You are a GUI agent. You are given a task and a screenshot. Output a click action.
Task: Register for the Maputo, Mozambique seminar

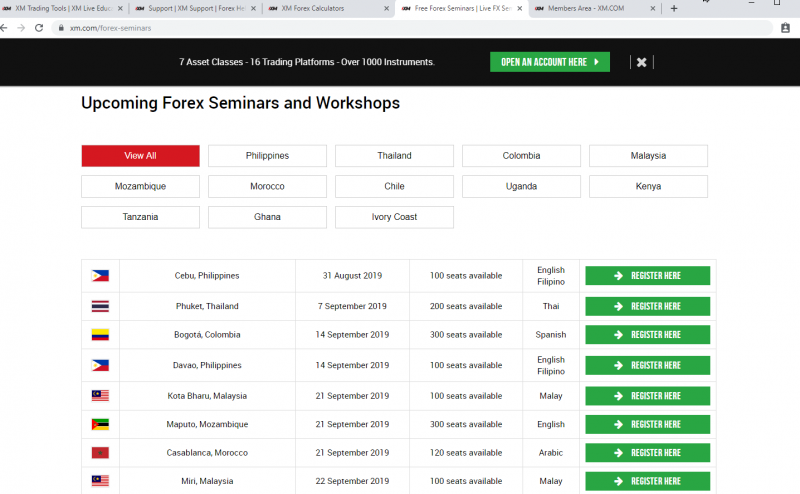(647, 425)
